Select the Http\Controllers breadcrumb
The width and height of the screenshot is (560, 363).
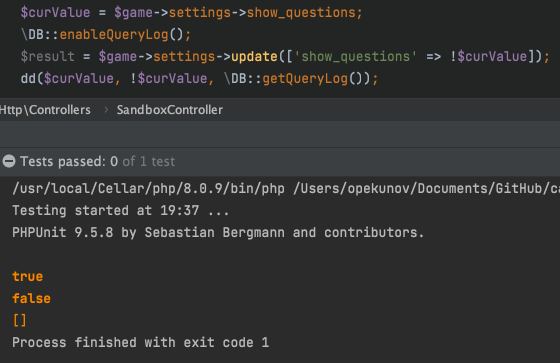click(45, 110)
